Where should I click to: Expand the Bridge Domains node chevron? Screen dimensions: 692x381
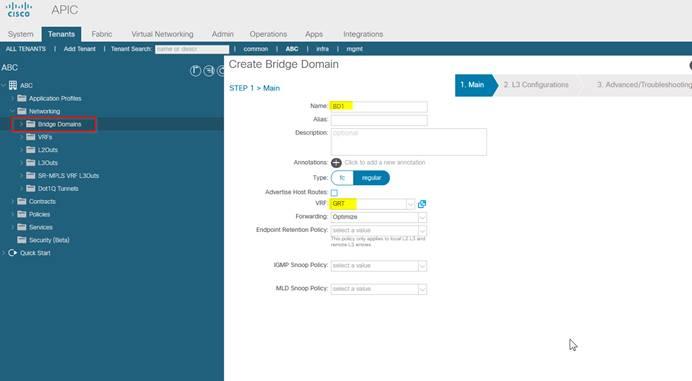[21, 124]
